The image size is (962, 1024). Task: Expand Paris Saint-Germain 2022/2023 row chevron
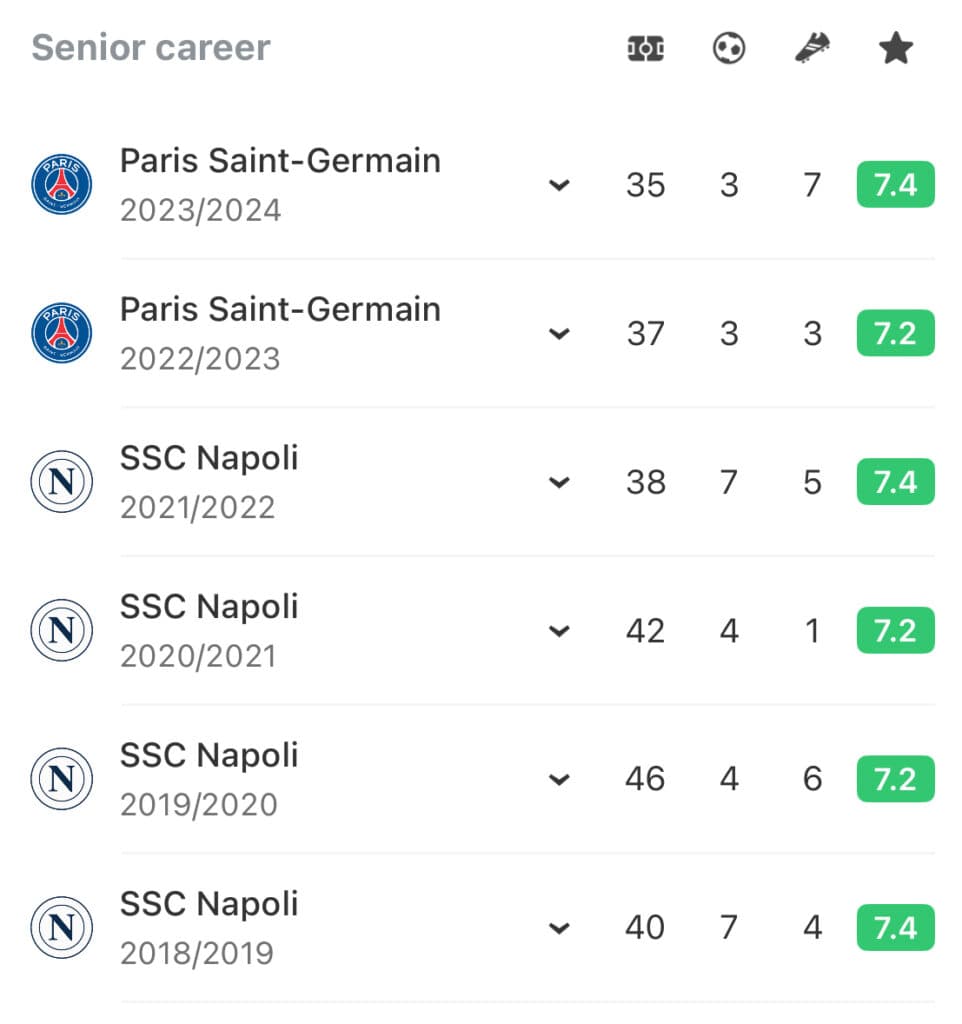pos(559,334)
